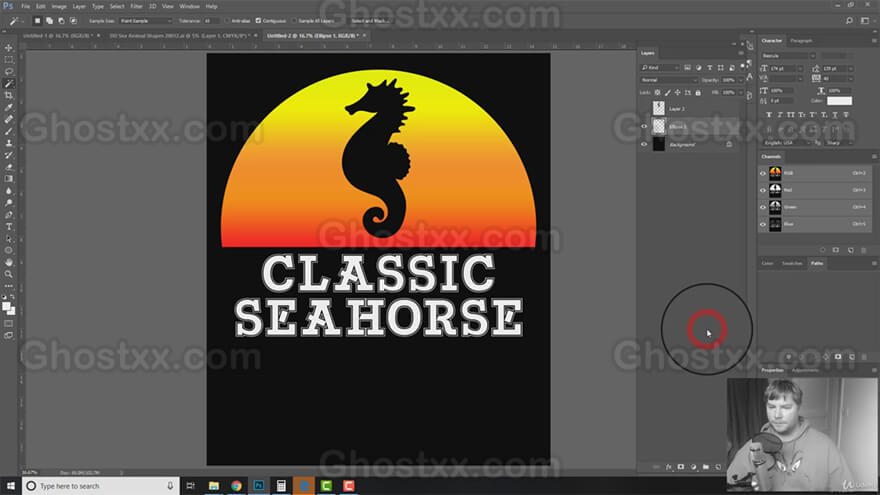The height and width of the screenshot is (495, 880).
Task: Select the Crop tool
Action: point(8,95)
